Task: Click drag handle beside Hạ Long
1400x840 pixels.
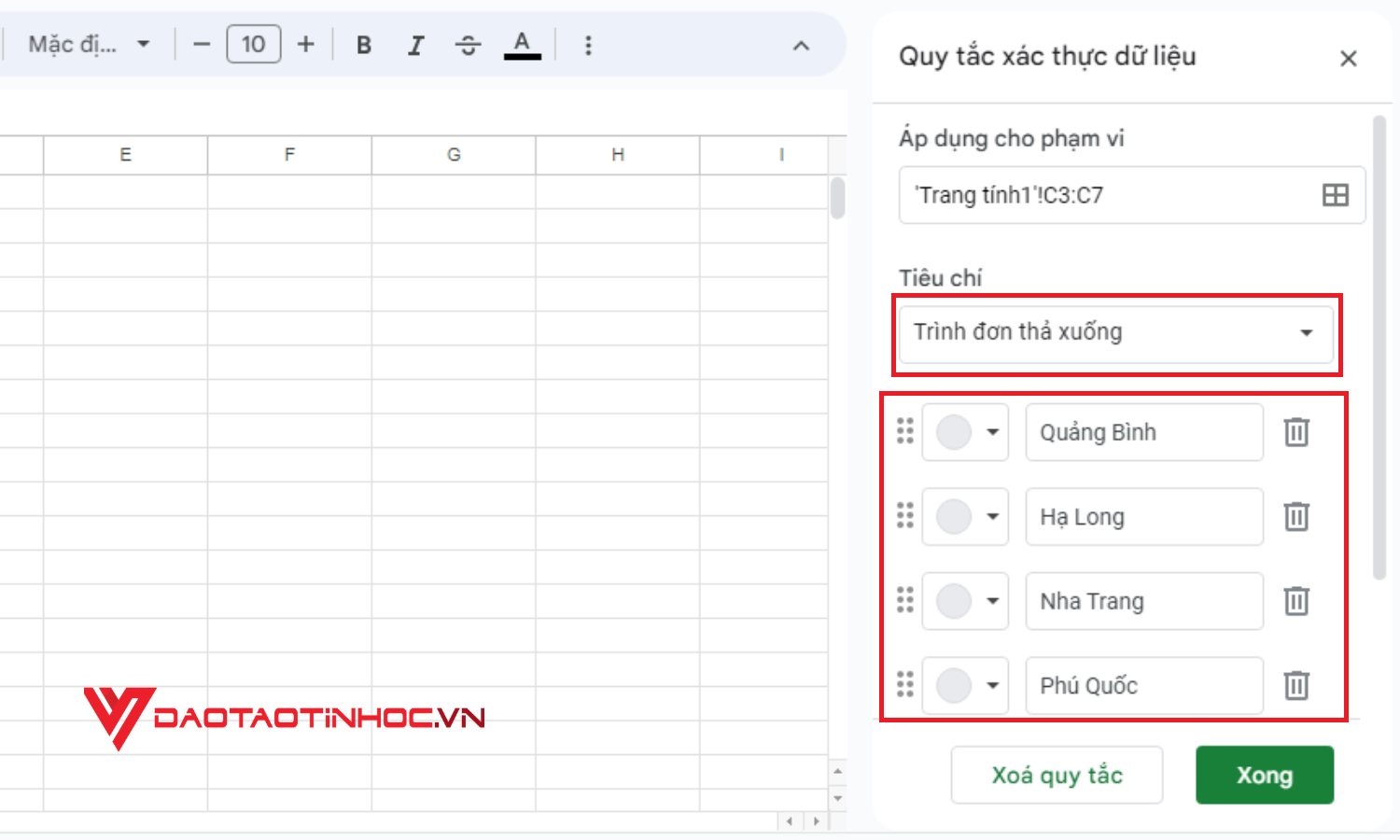Action: pos(905,515)
